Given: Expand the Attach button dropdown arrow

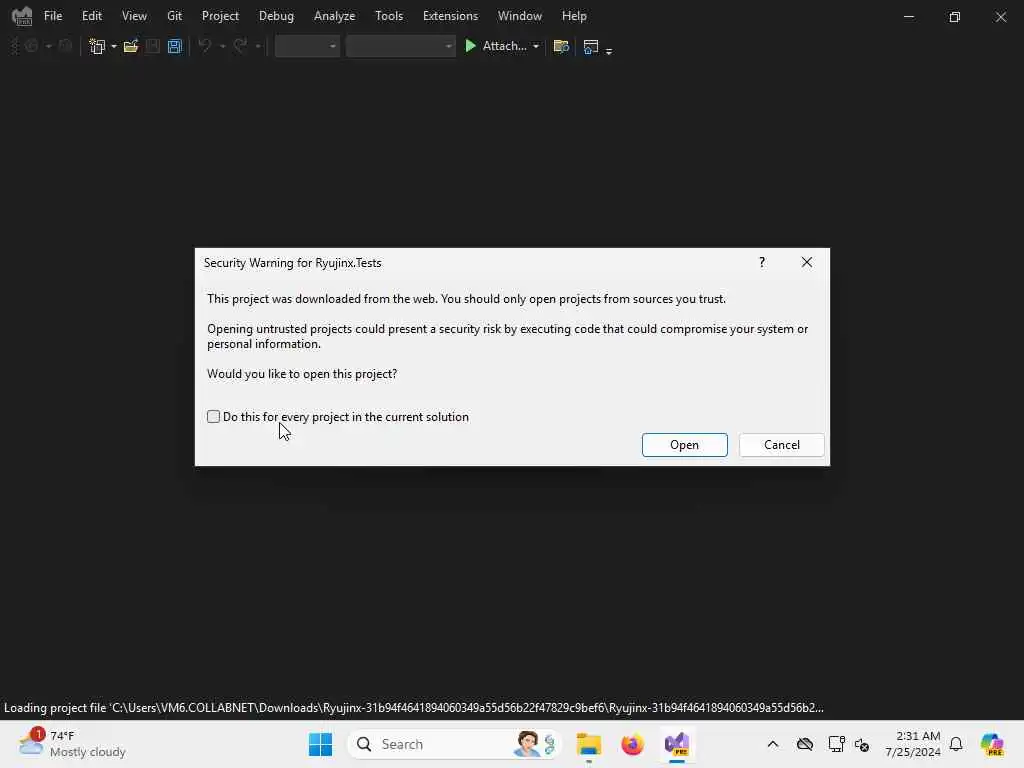Looking at the screenshot, I should tap(536, 46).
